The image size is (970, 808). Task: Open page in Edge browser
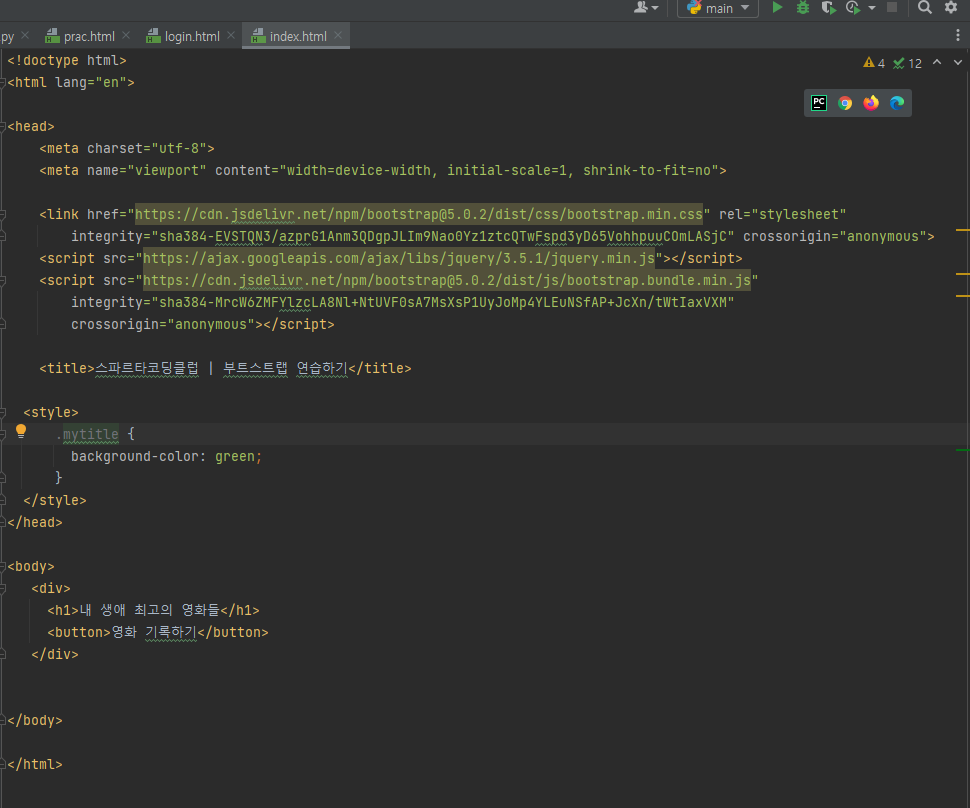coord(897,103)
